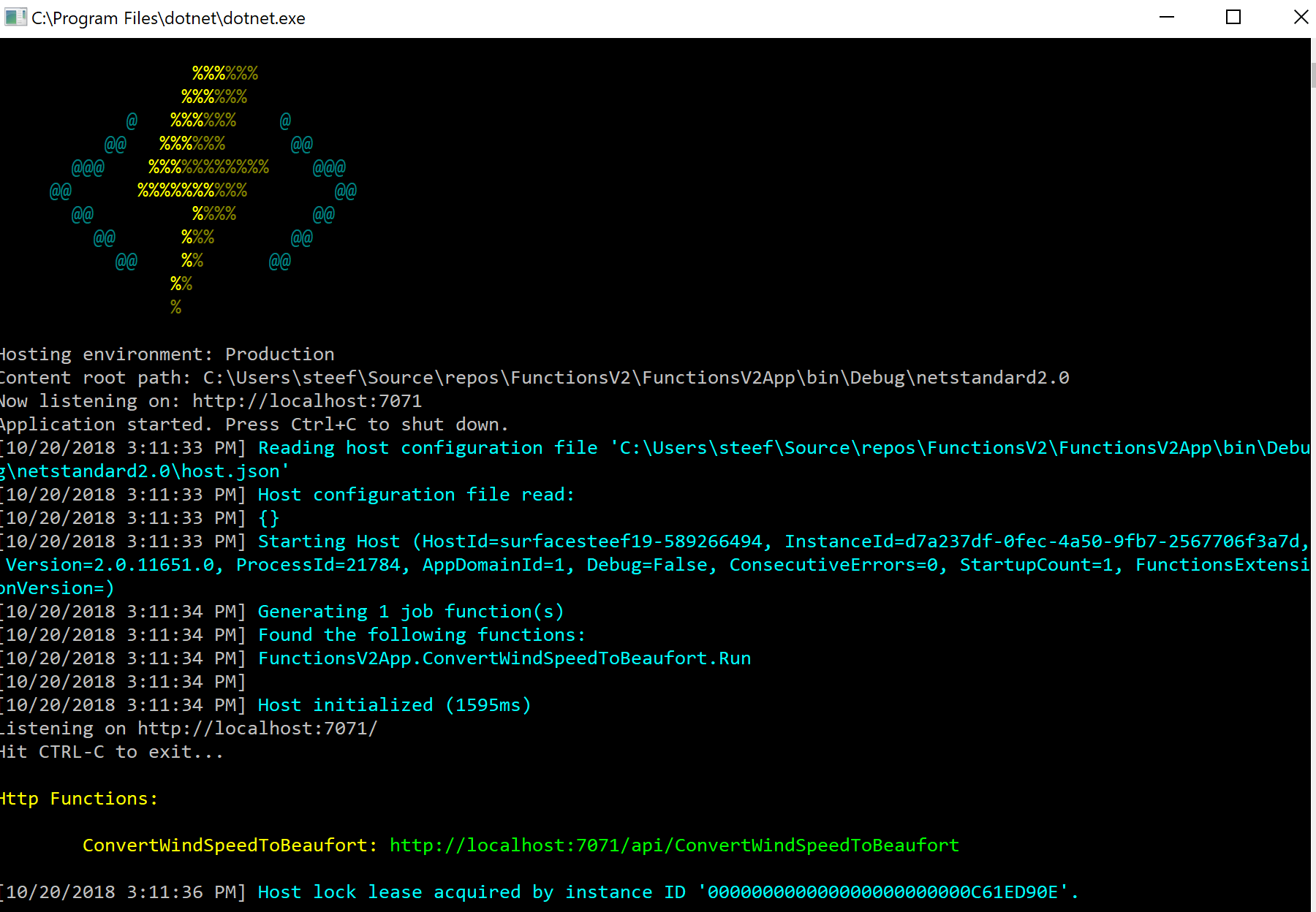Minimize the dotnet.exe console window

click(1167, 18)
